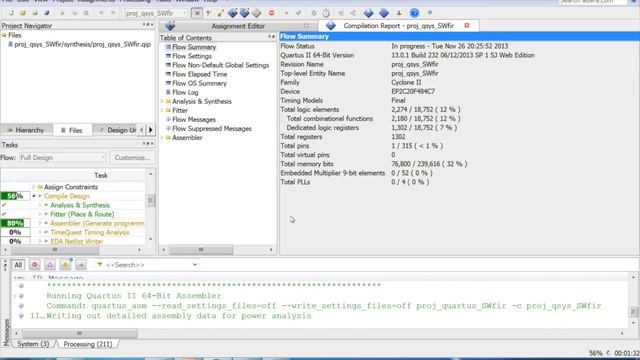This screenshot has width=640, height=360.
Task: Expand Analysis & Synthesis report folder
Action: coord(162,101)
